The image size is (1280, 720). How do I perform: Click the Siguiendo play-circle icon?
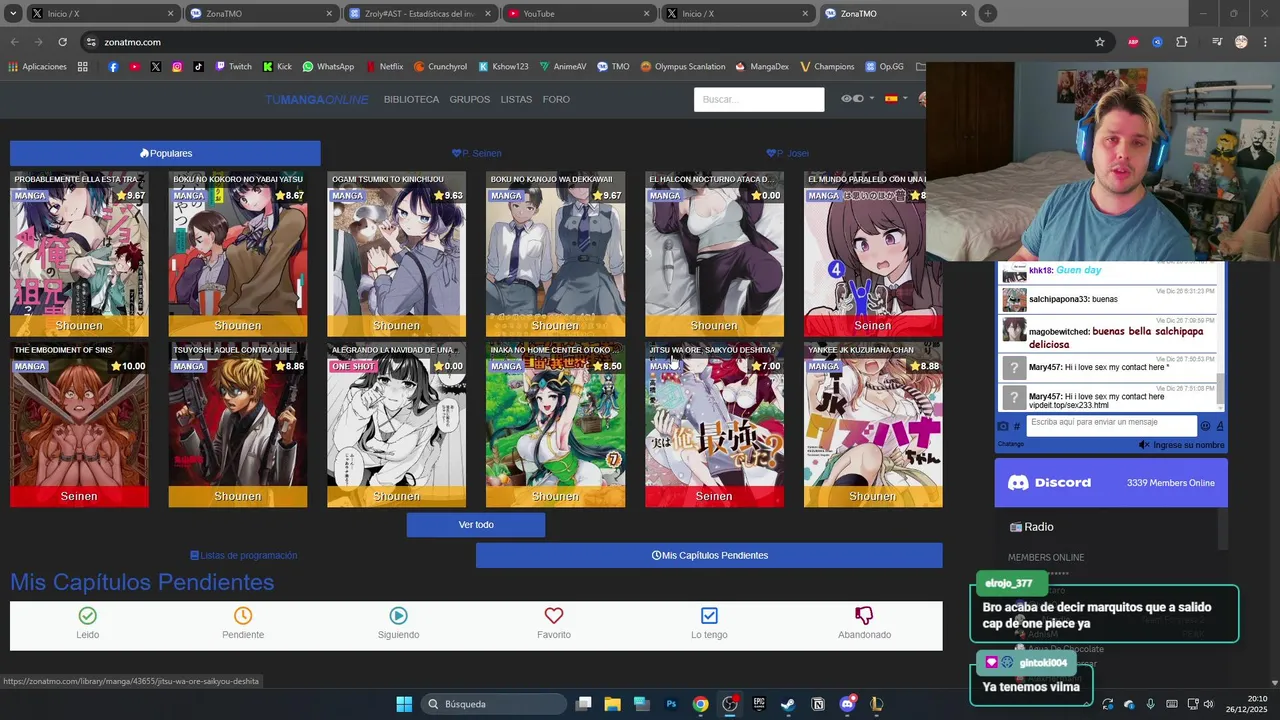[398, 616]
